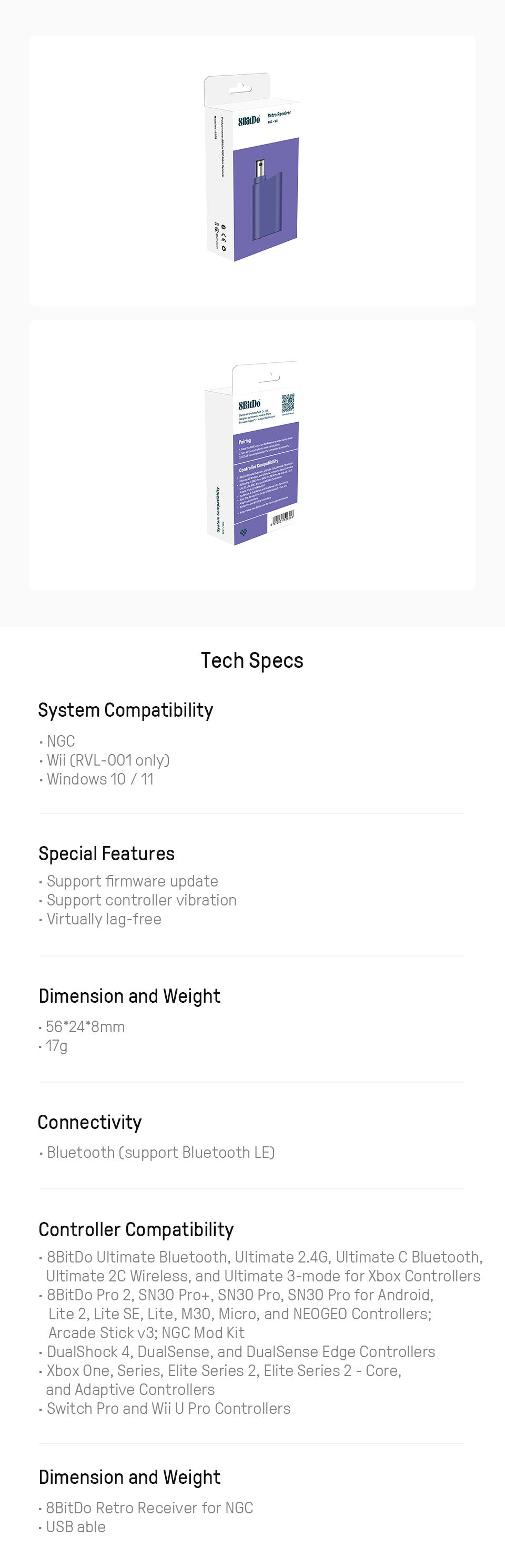Click the QR code on back package

tap(288, 403)
